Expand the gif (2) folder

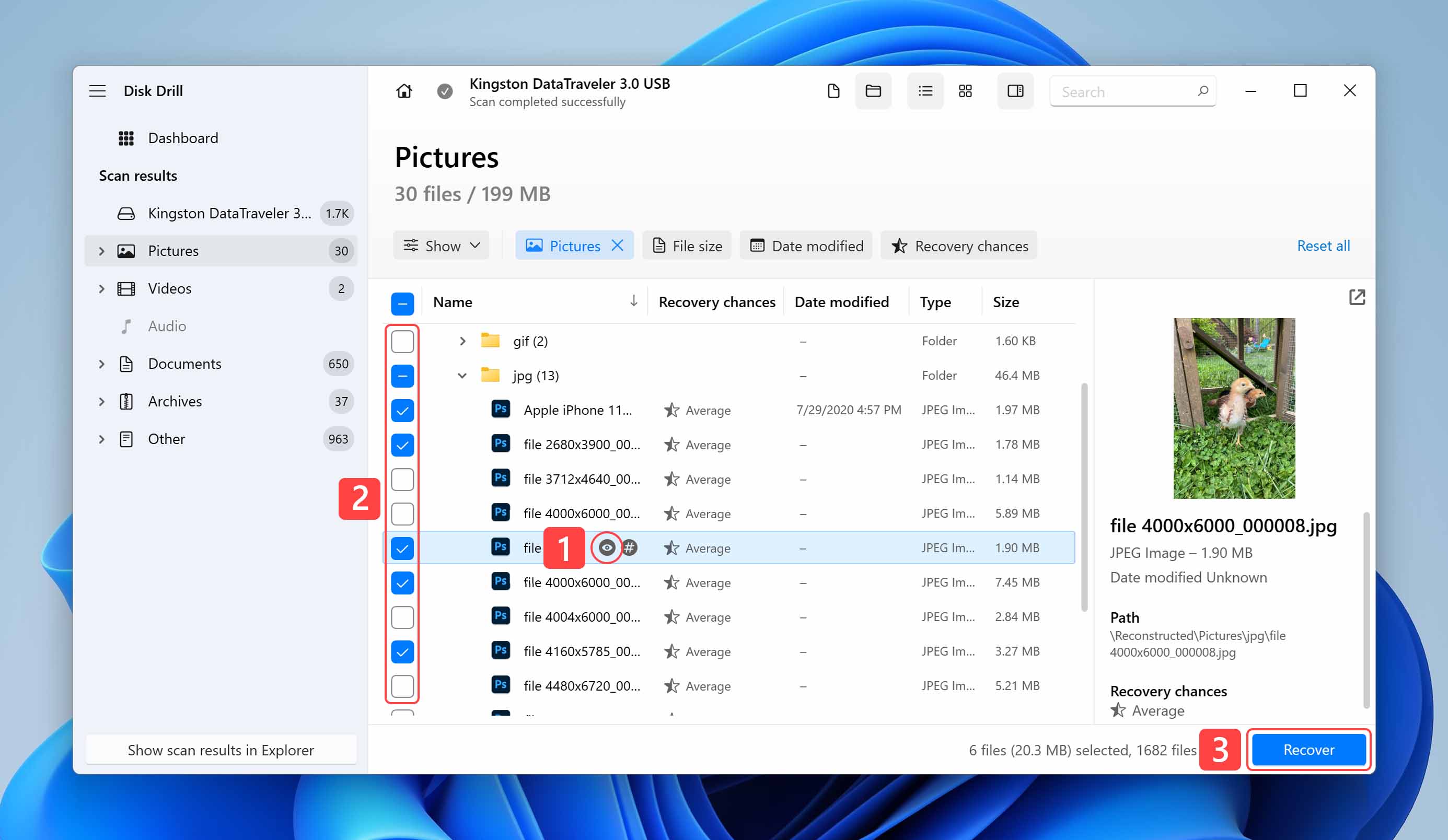click(462, 340)
